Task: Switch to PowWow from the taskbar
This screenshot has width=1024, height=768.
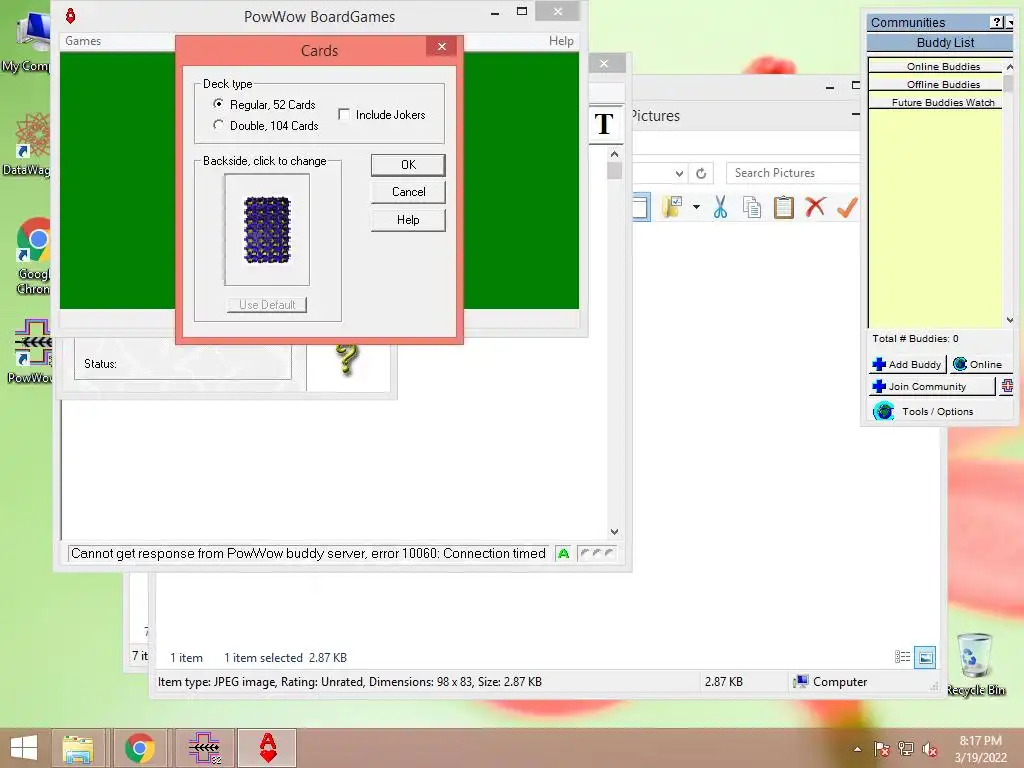Action: 204,748
